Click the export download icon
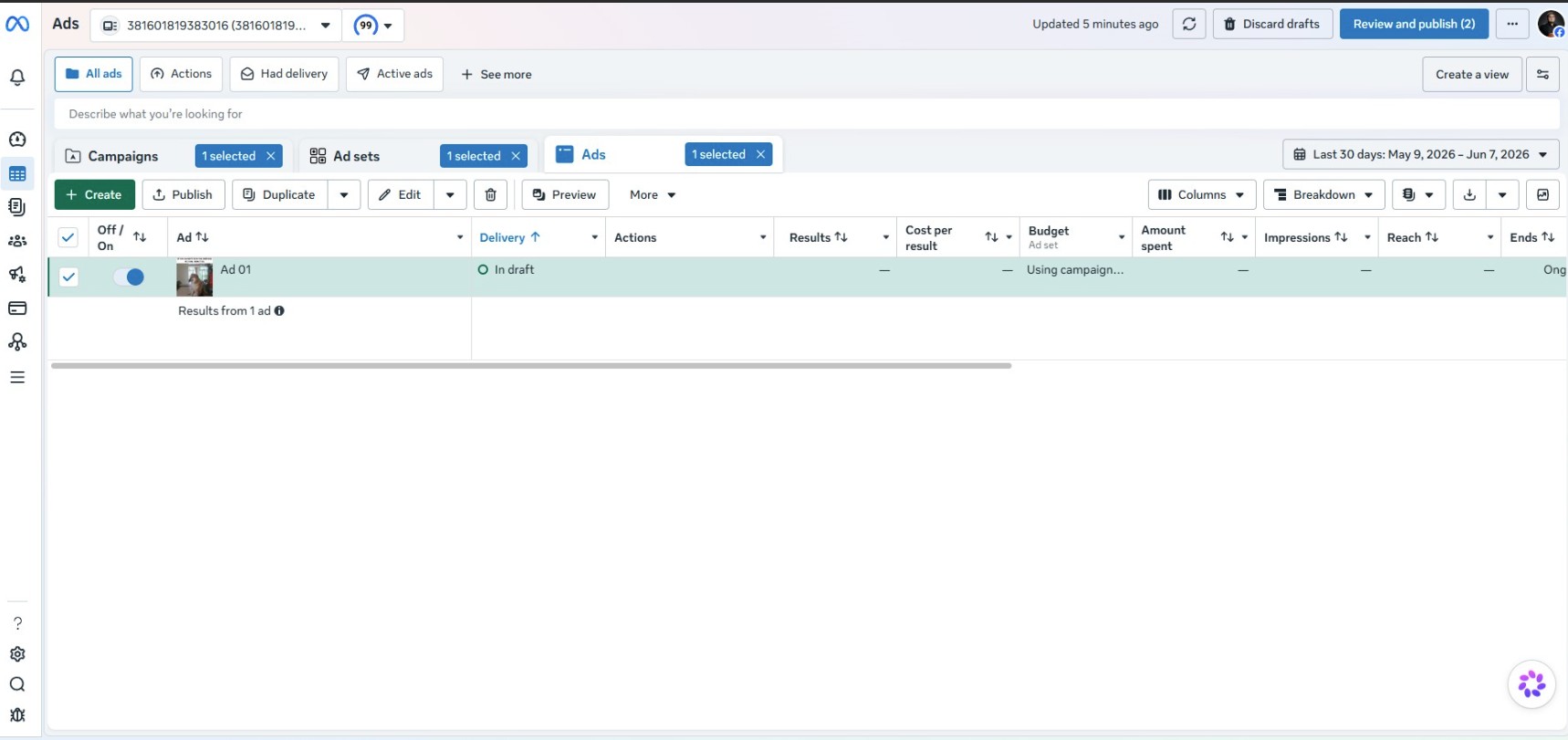This screenshot has width=1568, height=740. tap(1469, 194)
